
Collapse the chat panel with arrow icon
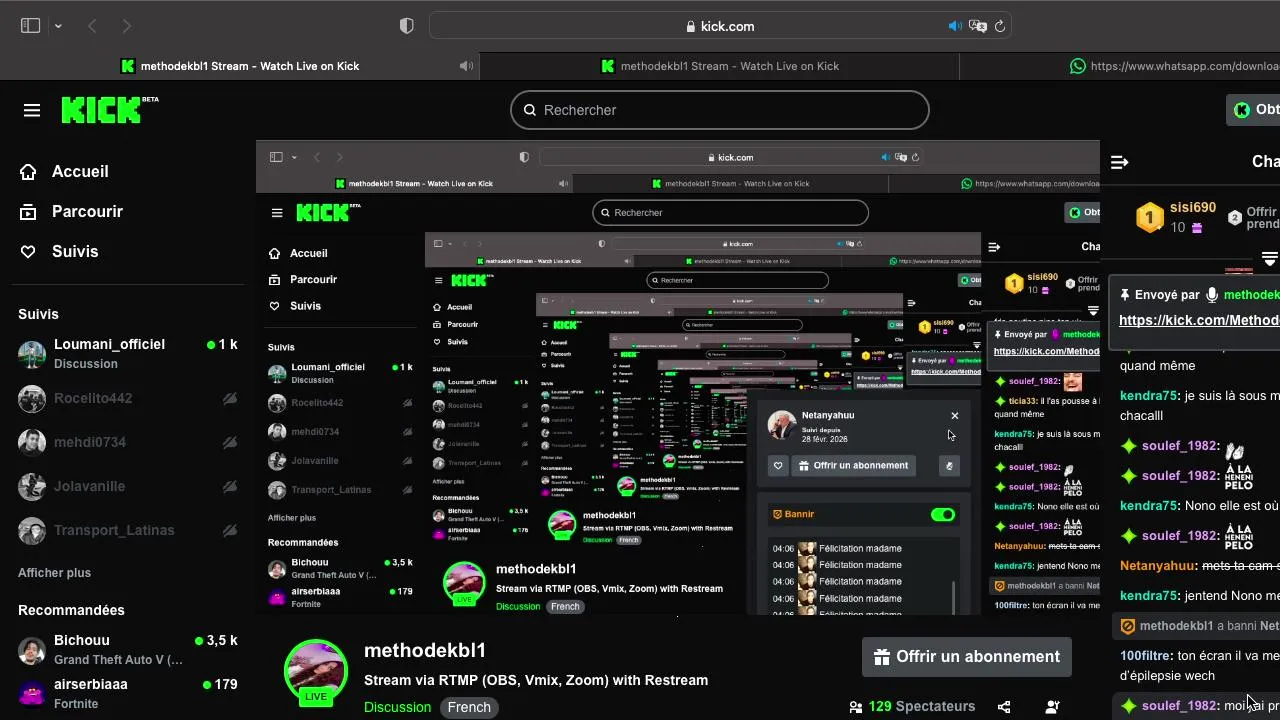[1120, 162]
